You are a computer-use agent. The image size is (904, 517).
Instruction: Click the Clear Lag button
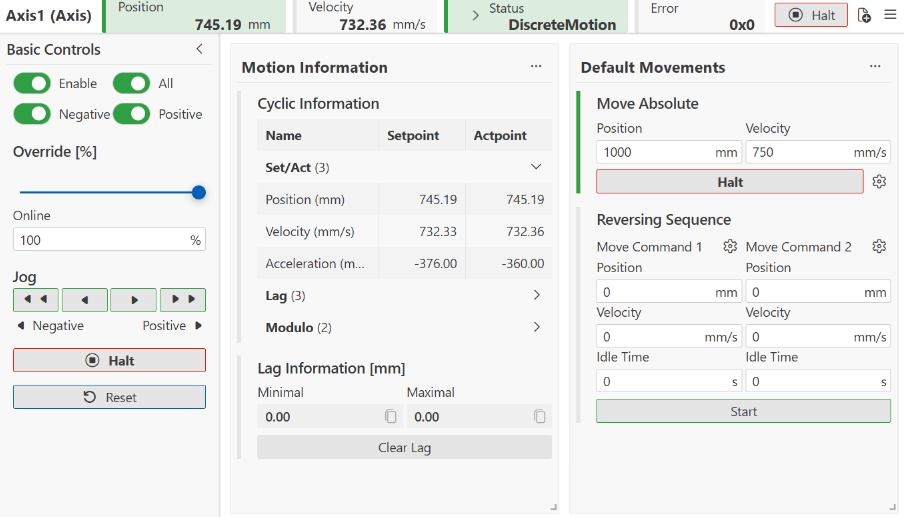404,447
